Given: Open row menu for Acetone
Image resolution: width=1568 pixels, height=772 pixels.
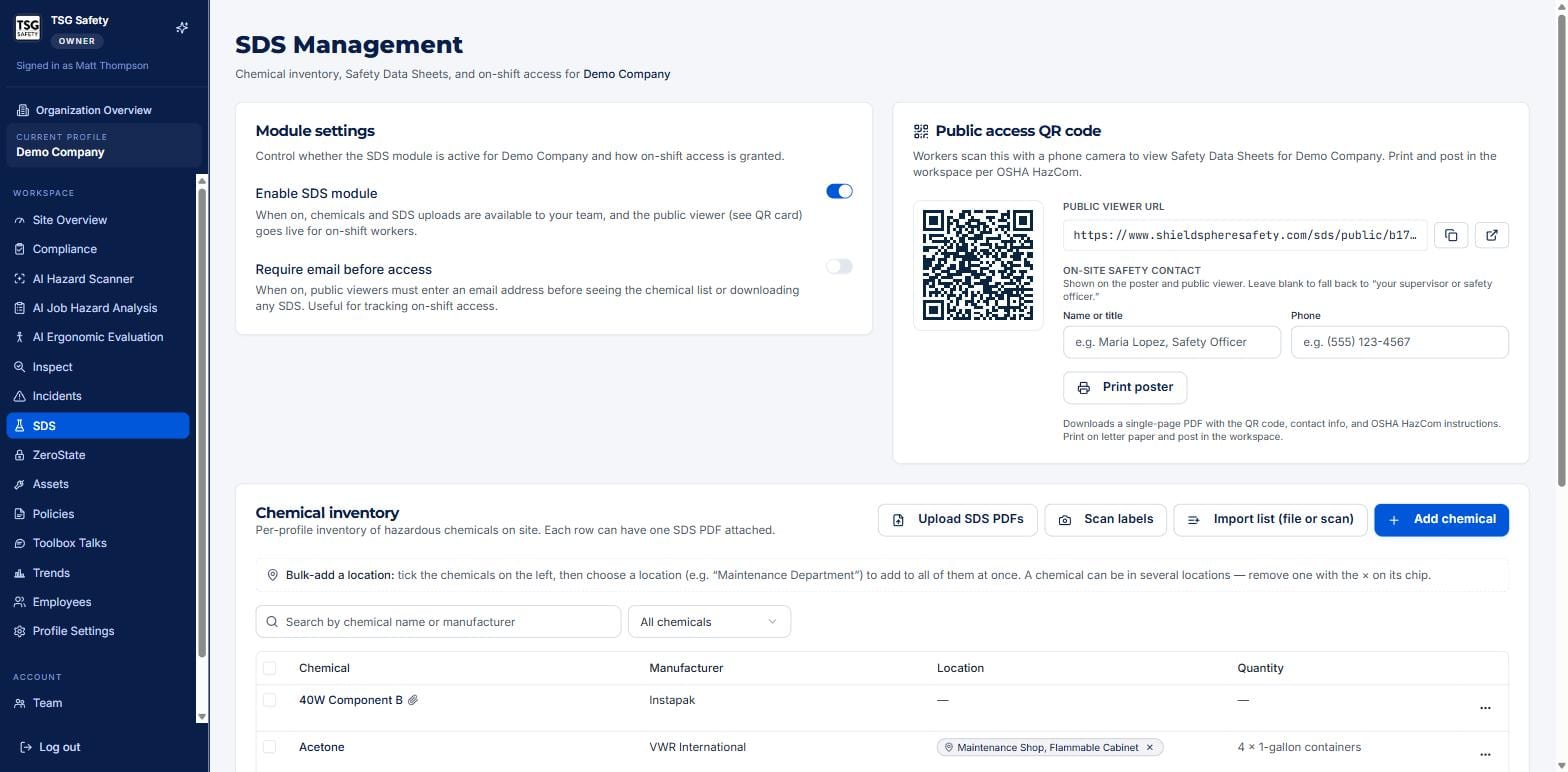Looking at the screenshot, I should [1485, 754].
